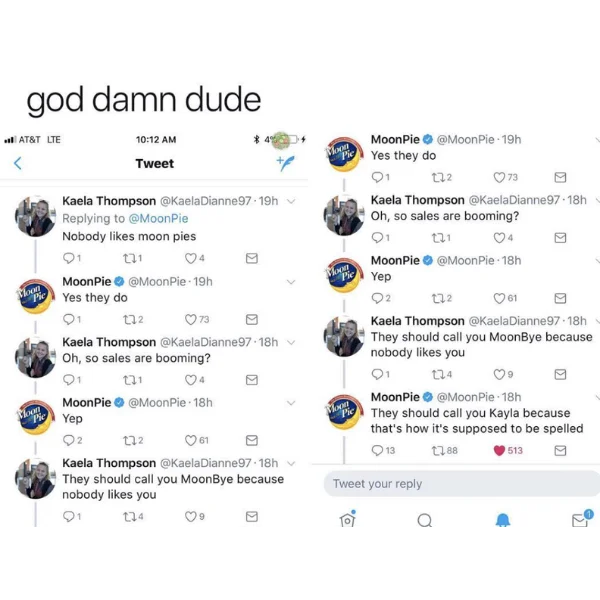Open the Home tab icon
The image size is (600, 600).
(x=347, y=519)
